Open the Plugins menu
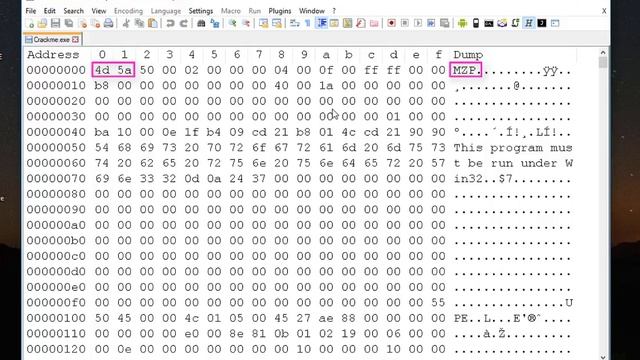This screenshot has height=360, width=640. [280, 11]
